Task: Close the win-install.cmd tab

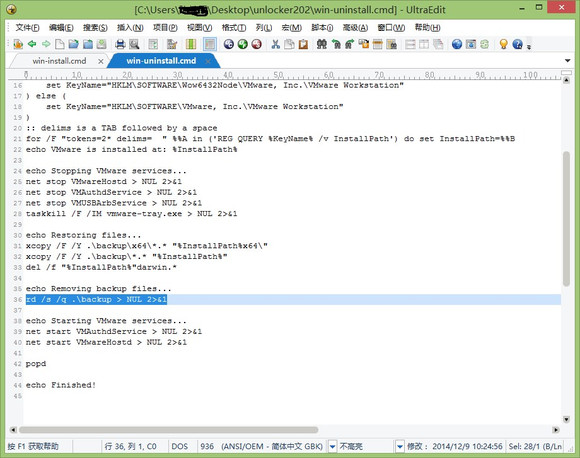Action: [x=101, y=61]
